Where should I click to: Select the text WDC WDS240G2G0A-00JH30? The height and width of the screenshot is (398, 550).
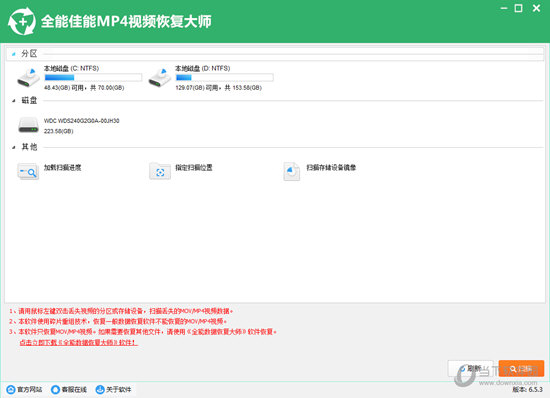81,121
